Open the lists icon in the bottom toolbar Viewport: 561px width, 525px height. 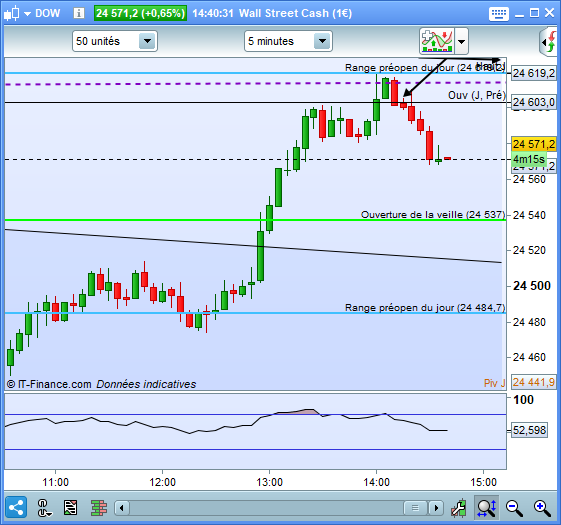click(x=70, y=507)
